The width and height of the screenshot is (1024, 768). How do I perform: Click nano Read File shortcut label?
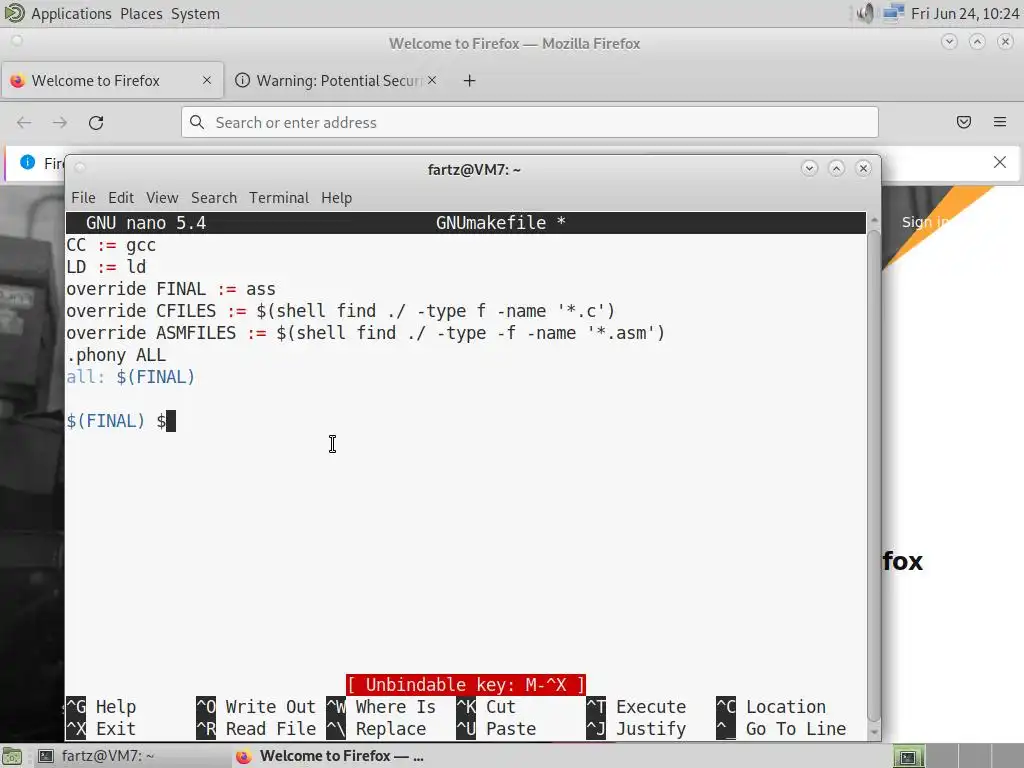point(270,729)
